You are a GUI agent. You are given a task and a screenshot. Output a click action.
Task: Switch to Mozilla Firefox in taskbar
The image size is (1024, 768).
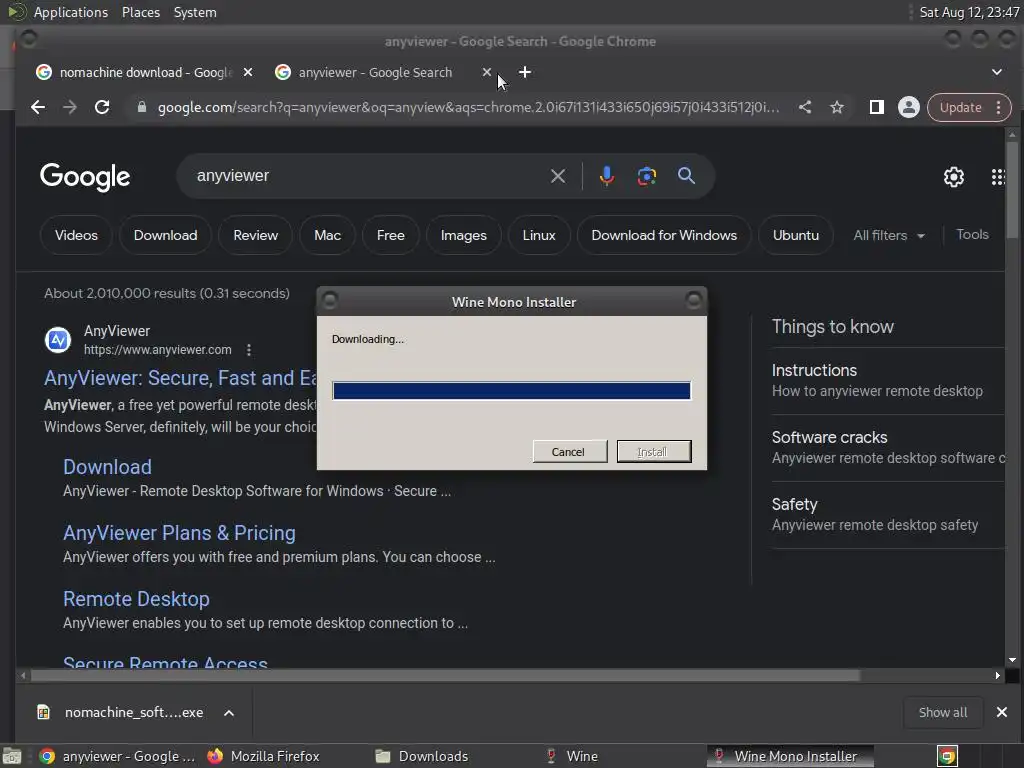click(x=263, y=756)
